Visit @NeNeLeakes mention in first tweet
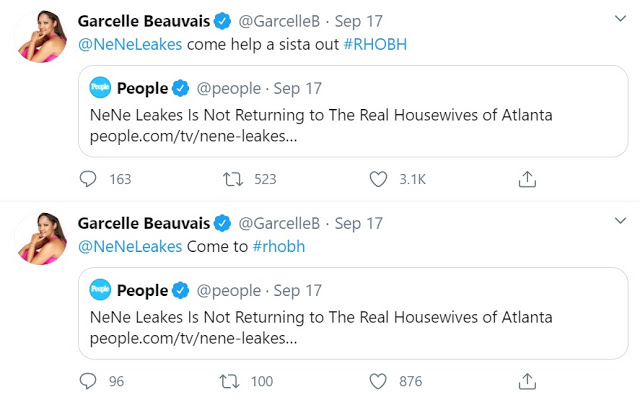This screenshot has height=400, width=640. [130, 44]
